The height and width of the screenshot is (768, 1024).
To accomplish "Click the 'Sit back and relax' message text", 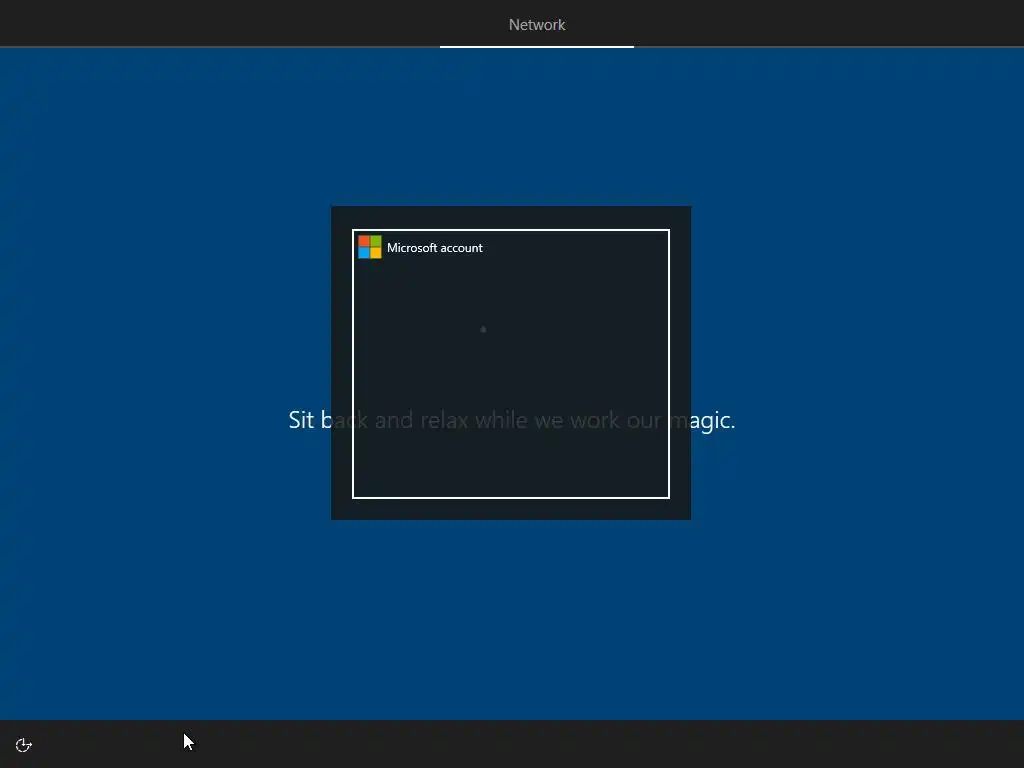I will [x=512, y=420].
